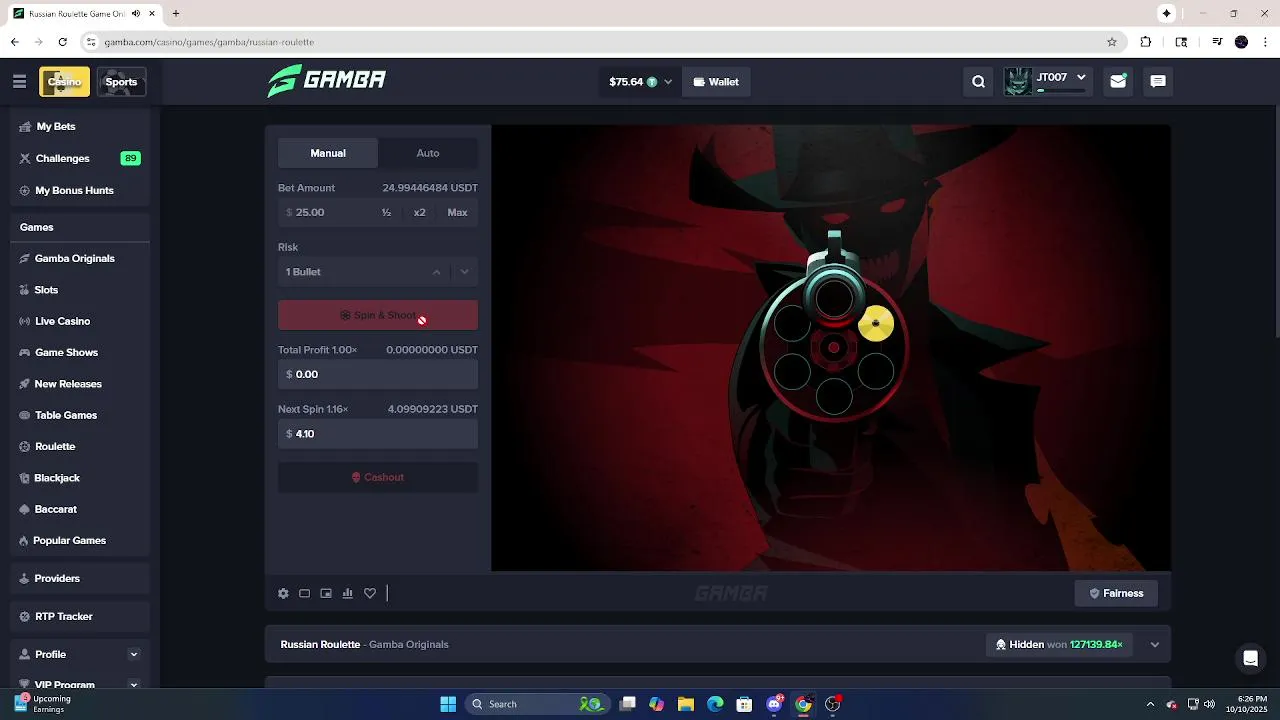Screen dimensions: 1280x720
Task: Bookmark this page star icon
Action: coord(1112,42)
